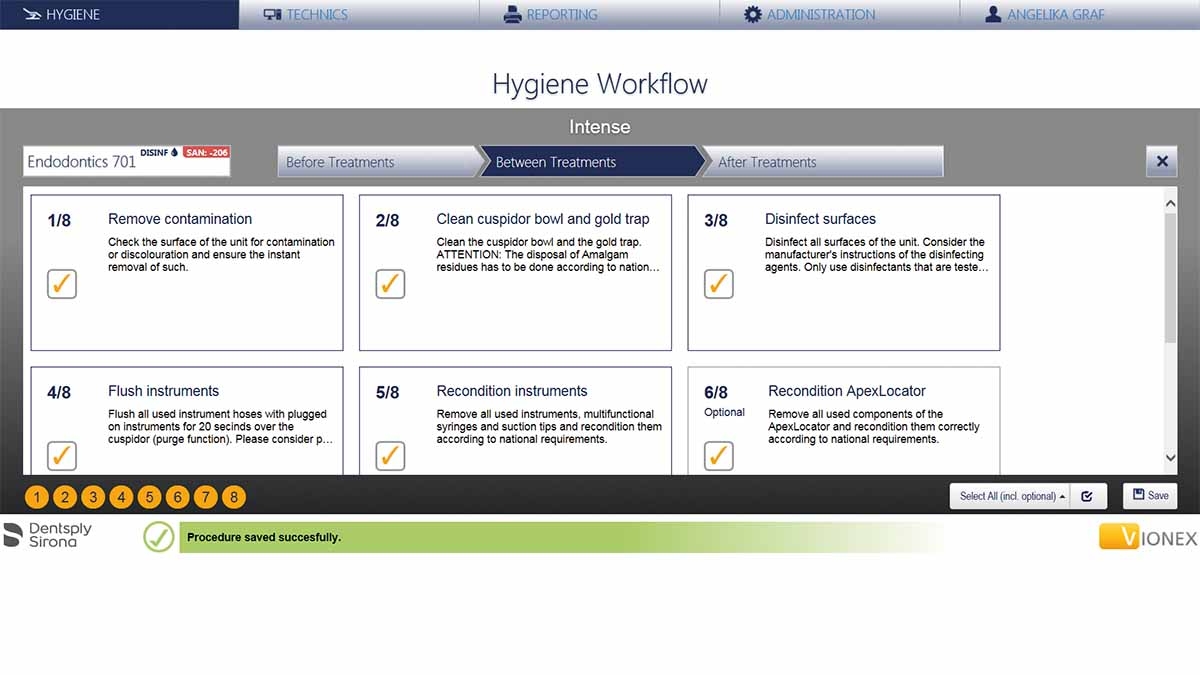Open the Select All (incl. optional) dropdown
Viewport: 1200px width, 675px height.
[1009, 496]
